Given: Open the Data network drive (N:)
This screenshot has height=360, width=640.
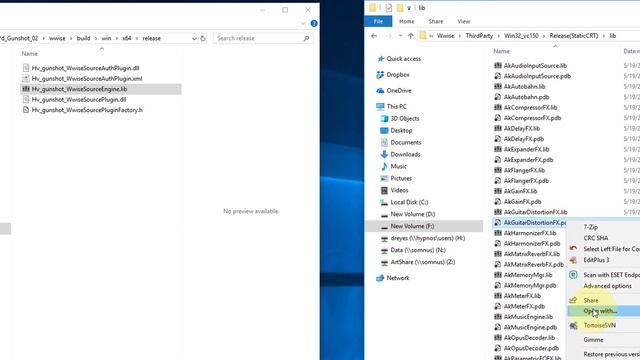Looking at the screenshot, I should click(418, 250).
